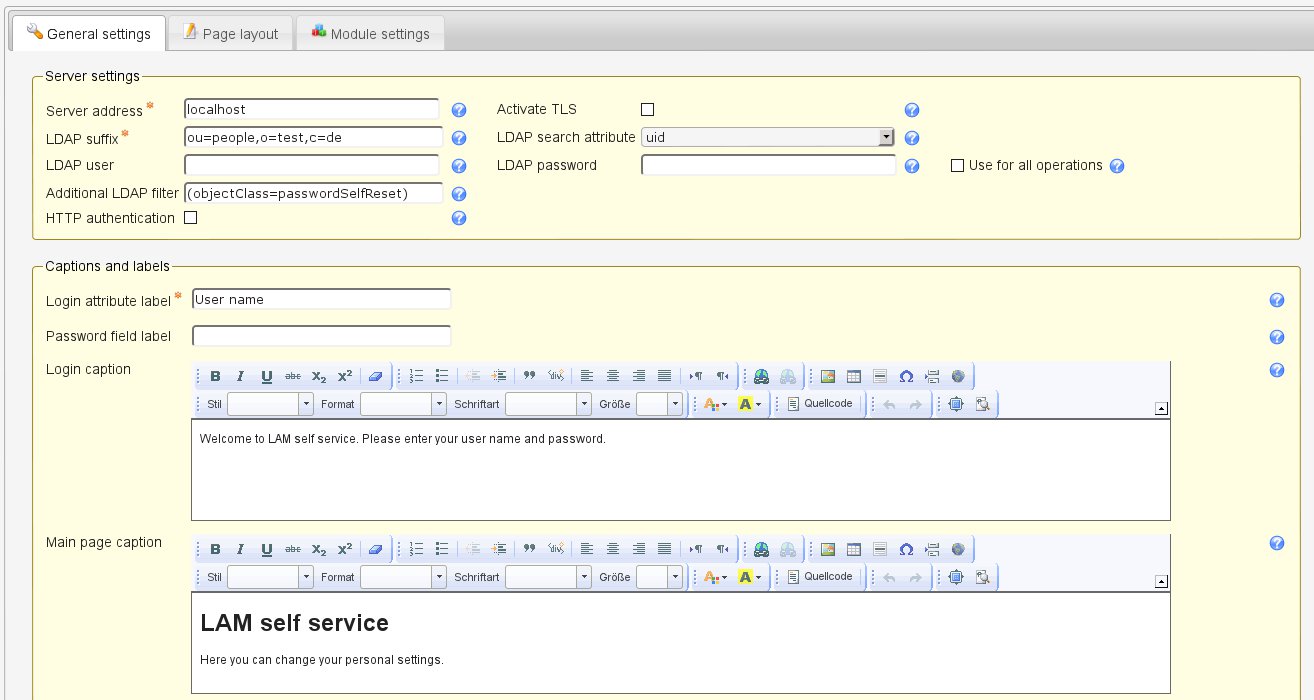
Task: Click Quellcode button in Login caption editor
Action: pos(820,404)
